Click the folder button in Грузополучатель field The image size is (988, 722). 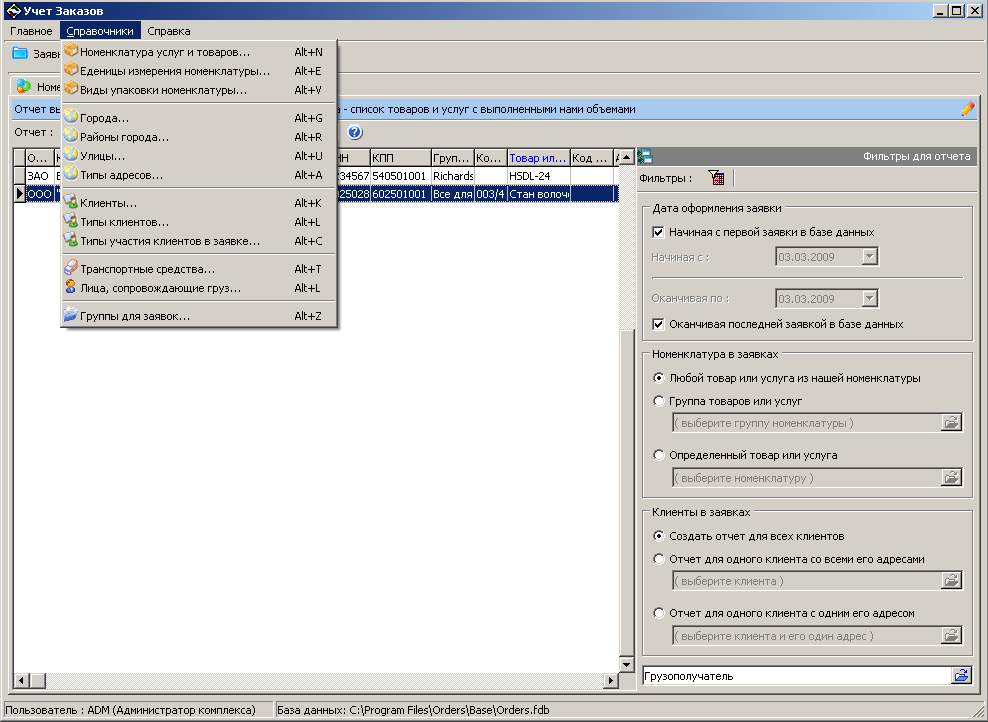click(x=961, y=676)
